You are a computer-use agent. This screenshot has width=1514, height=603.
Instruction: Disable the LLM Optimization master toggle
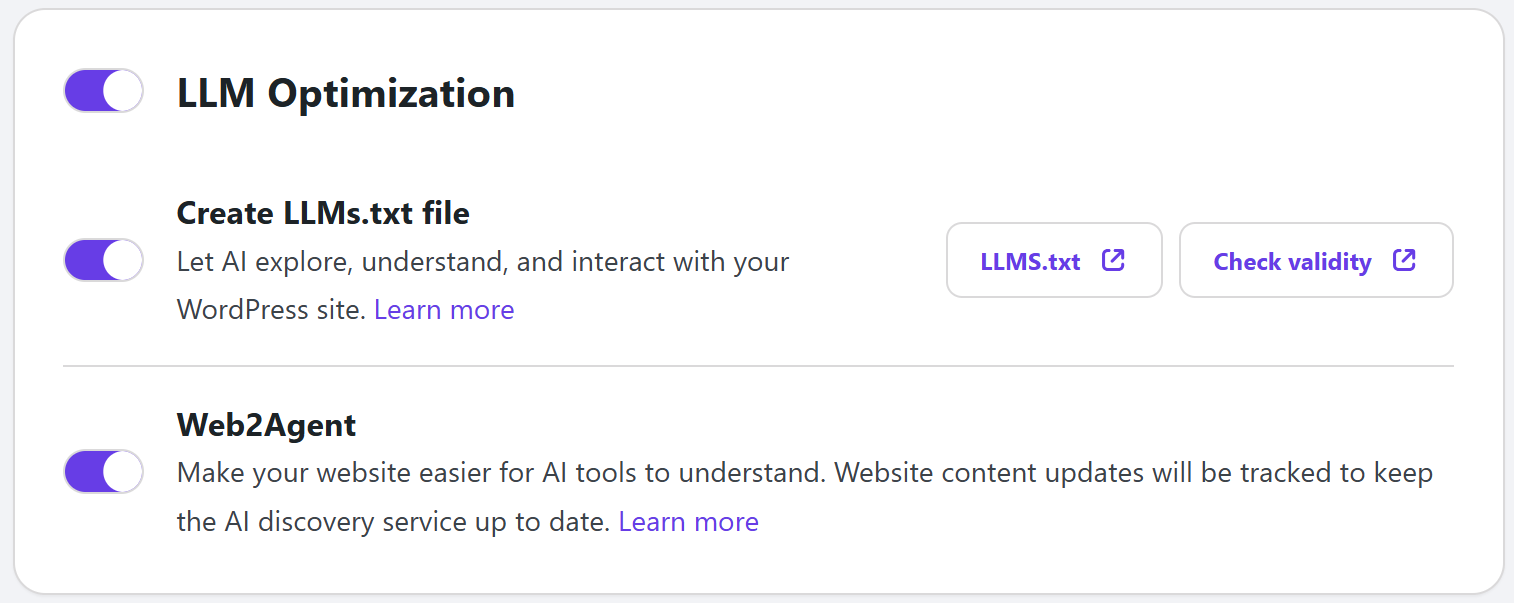(103, 91)
